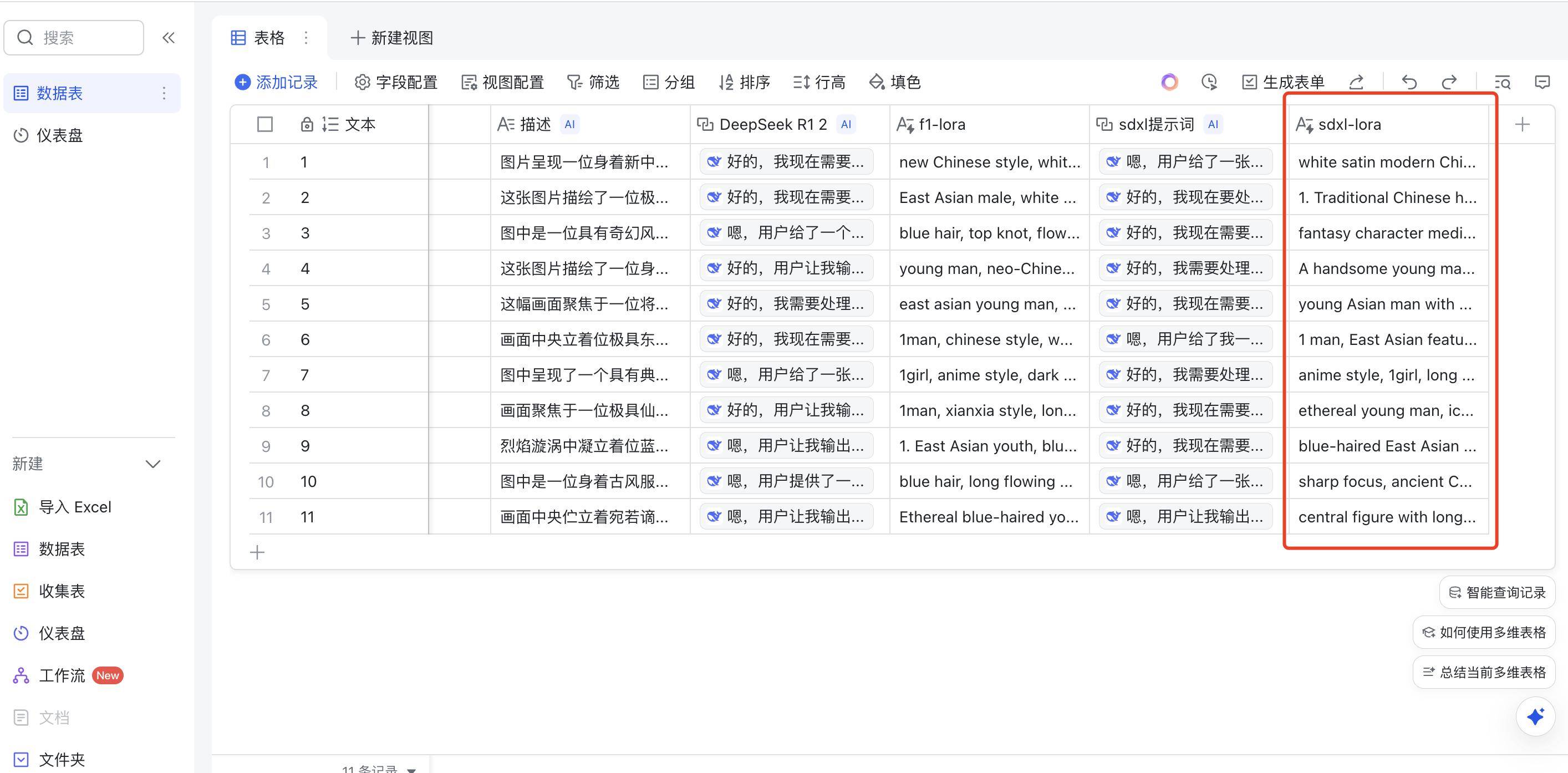Click 如何使用多维表格 help button
This screenshot has height=773, width=1568.
1484,632
